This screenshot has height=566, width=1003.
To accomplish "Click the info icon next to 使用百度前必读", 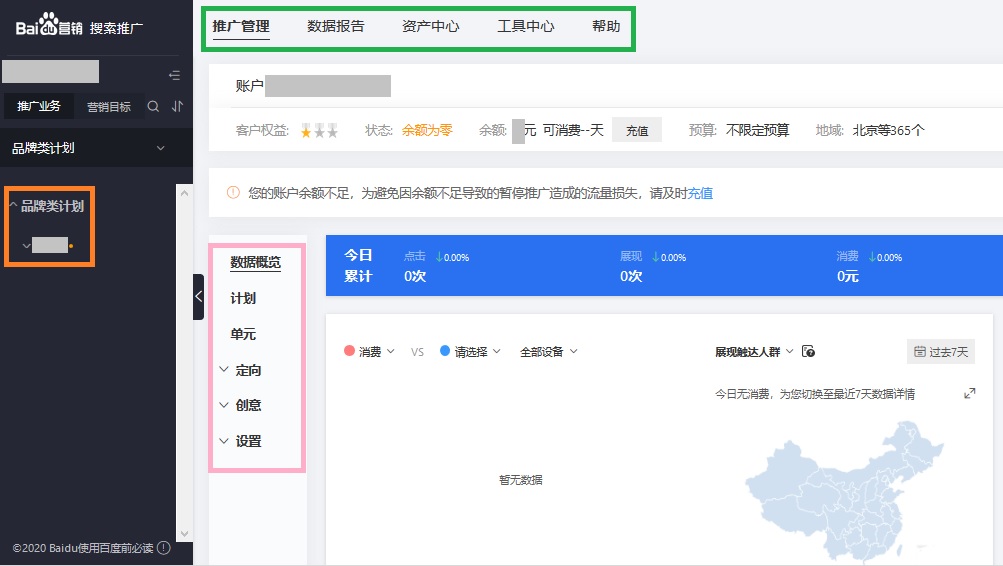I will coord(164,548).
